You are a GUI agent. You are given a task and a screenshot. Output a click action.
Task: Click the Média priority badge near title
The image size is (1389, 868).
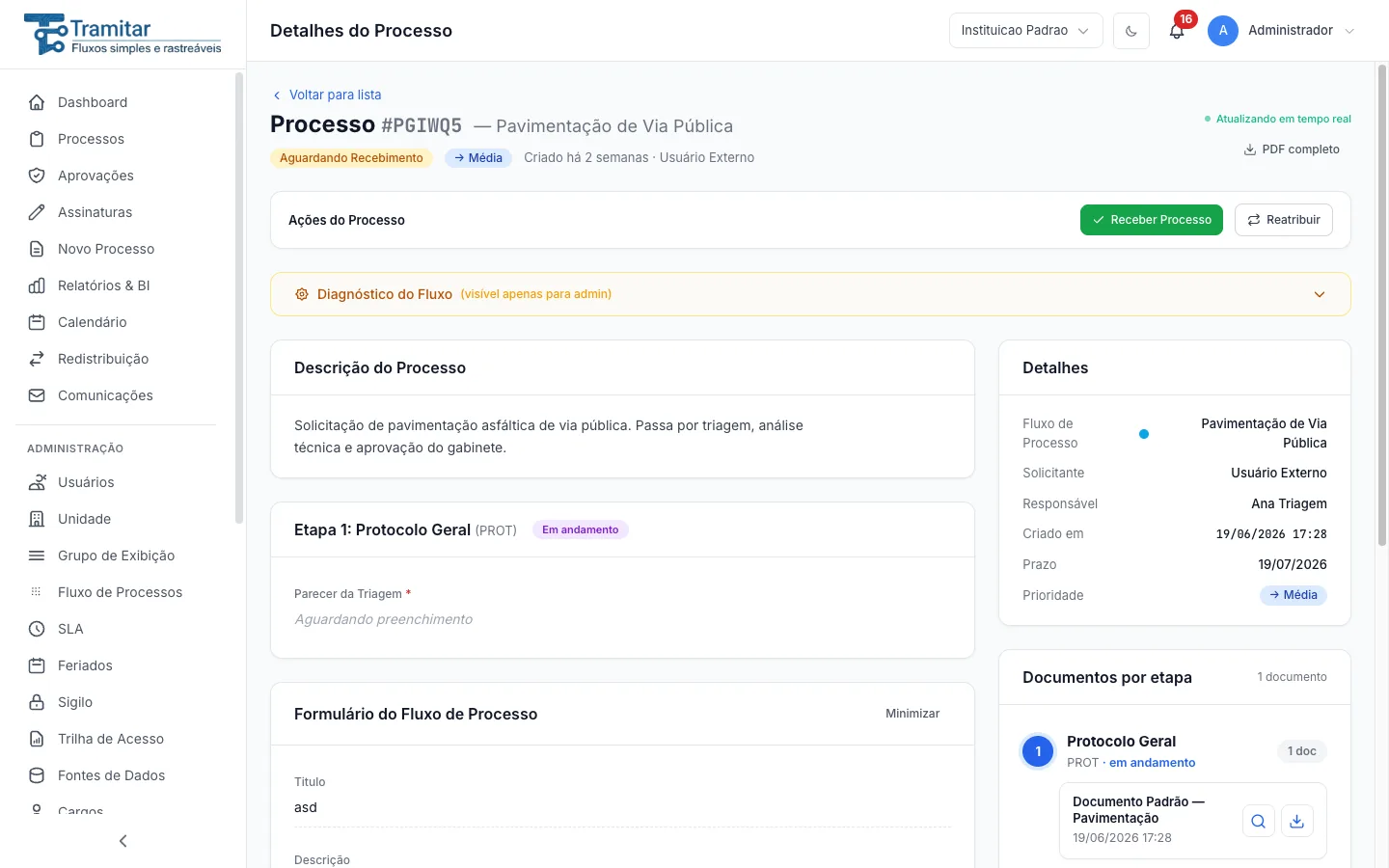point(478,158)
